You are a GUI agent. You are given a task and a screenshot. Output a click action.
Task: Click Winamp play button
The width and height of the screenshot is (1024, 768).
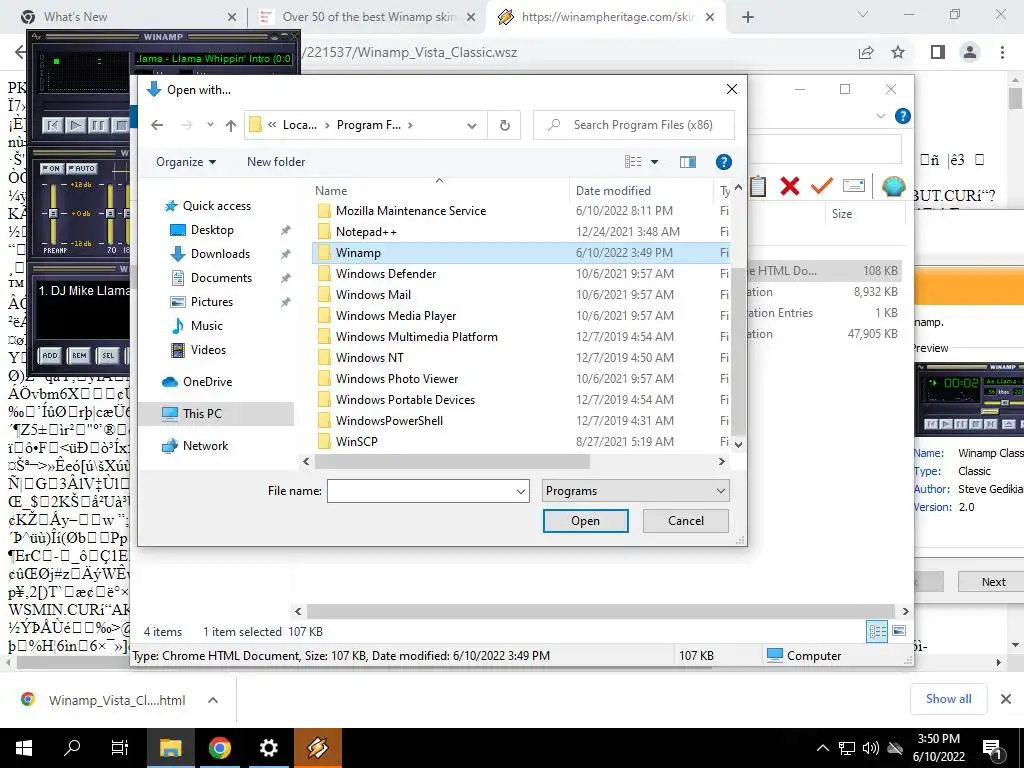click(x=75, y=125)
